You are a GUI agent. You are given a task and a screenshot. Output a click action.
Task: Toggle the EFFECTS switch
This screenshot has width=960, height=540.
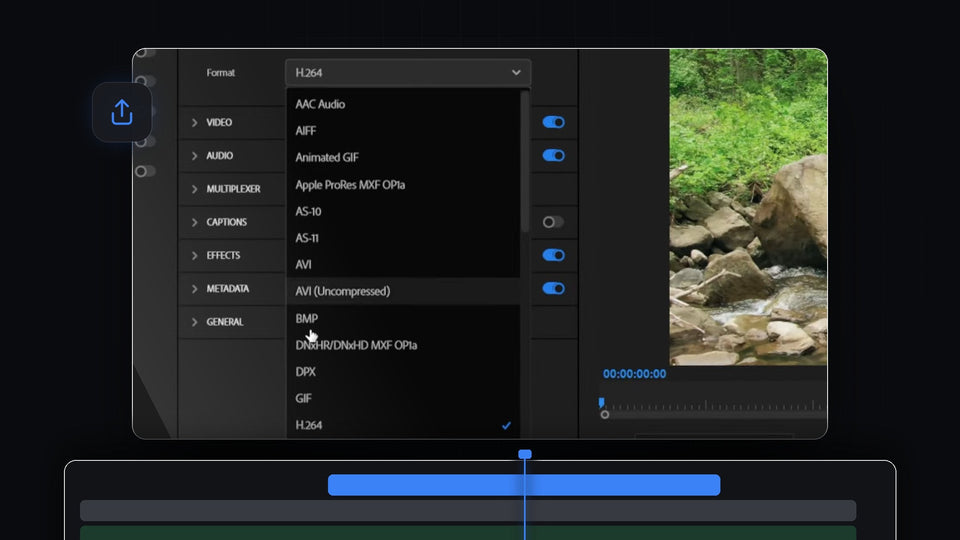(553, 255)
